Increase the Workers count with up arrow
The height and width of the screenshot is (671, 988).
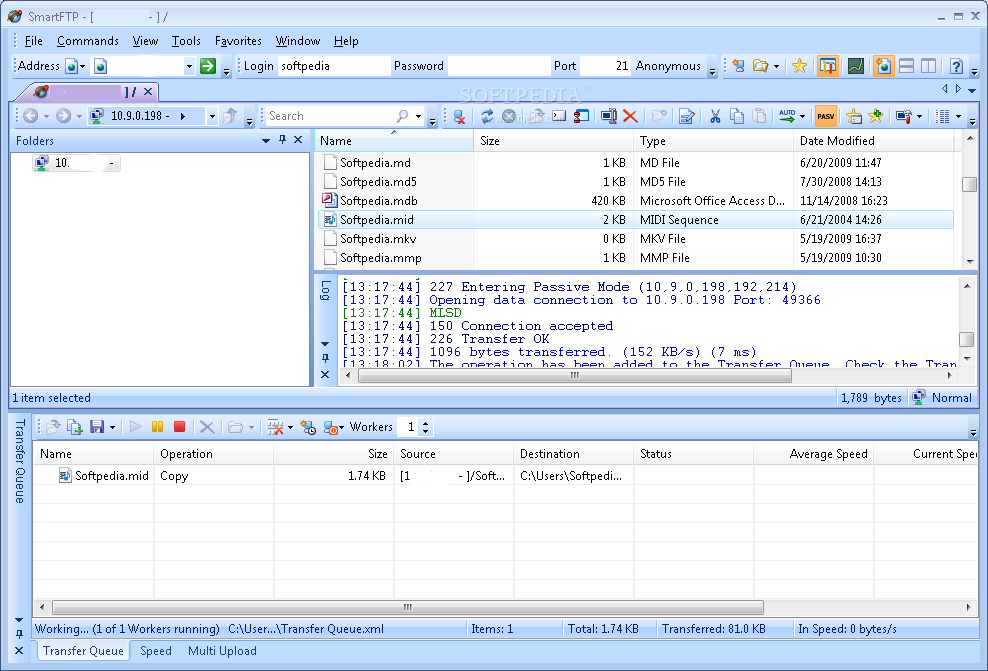point(427,423)
